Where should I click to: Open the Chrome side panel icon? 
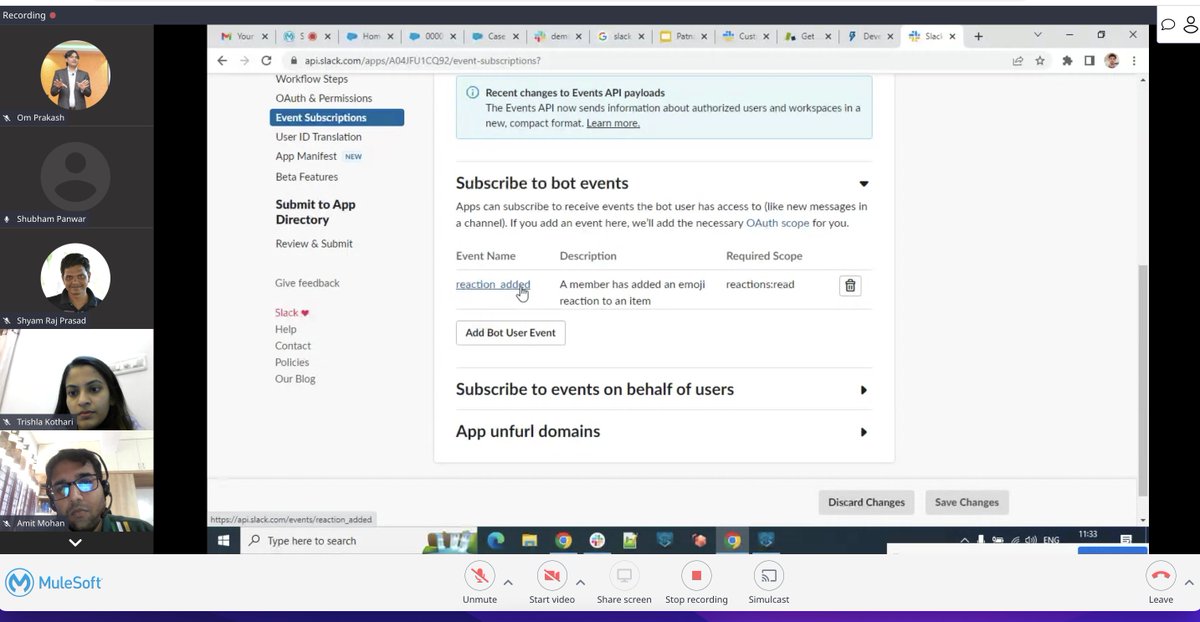coord(1089,61)
